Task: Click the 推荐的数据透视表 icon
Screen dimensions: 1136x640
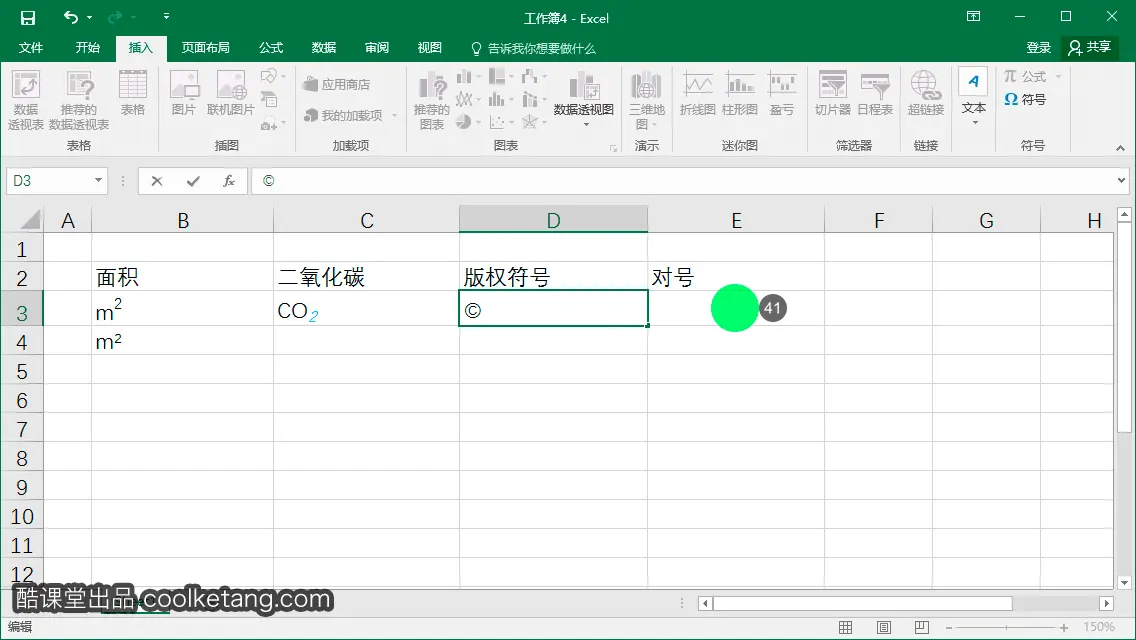Action: point(79,101)
